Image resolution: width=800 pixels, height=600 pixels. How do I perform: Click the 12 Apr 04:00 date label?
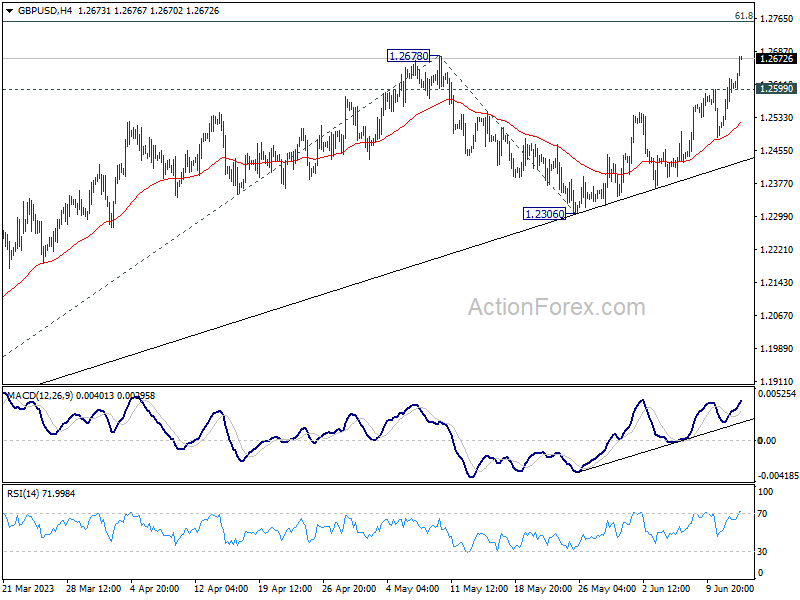221,589
